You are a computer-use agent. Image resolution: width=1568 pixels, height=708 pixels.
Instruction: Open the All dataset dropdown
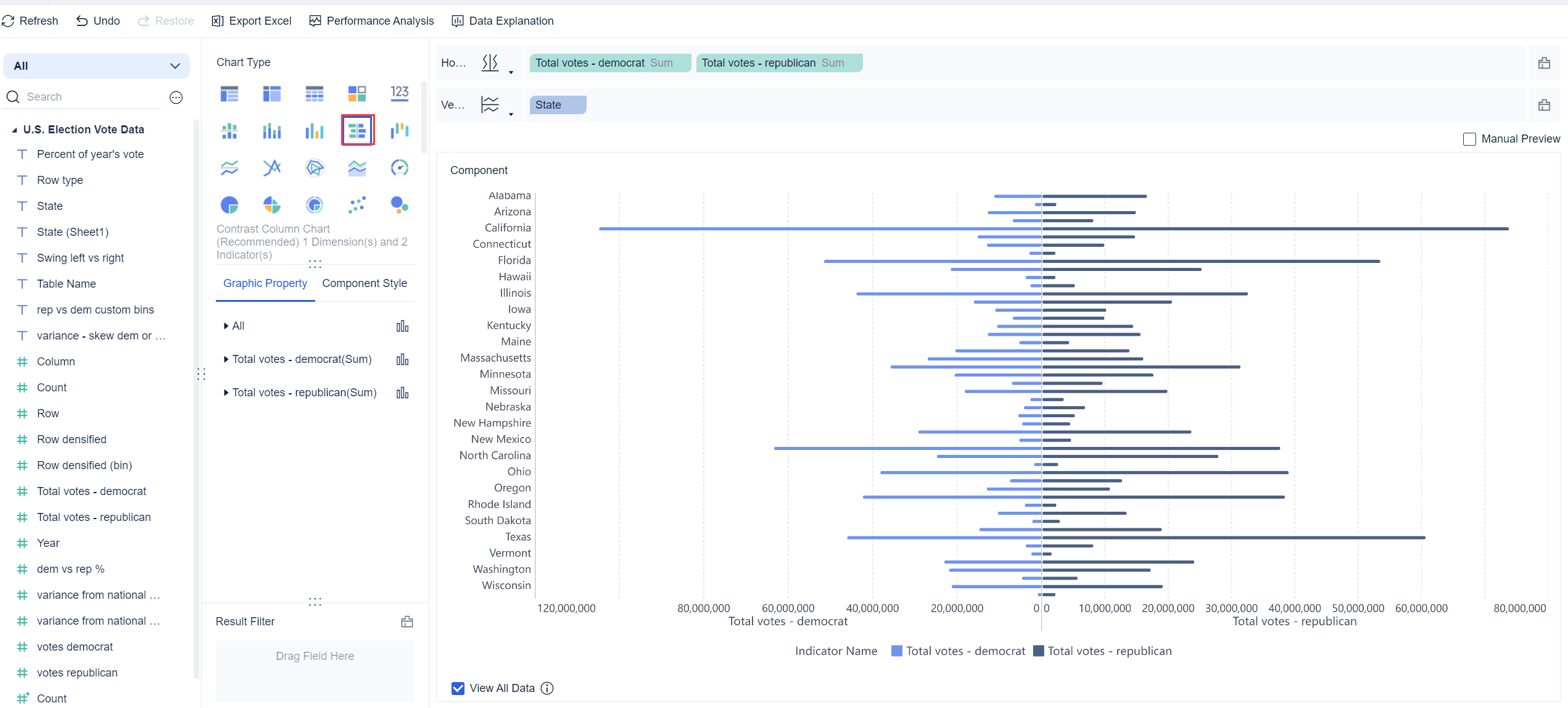click(x=97, y=66)
